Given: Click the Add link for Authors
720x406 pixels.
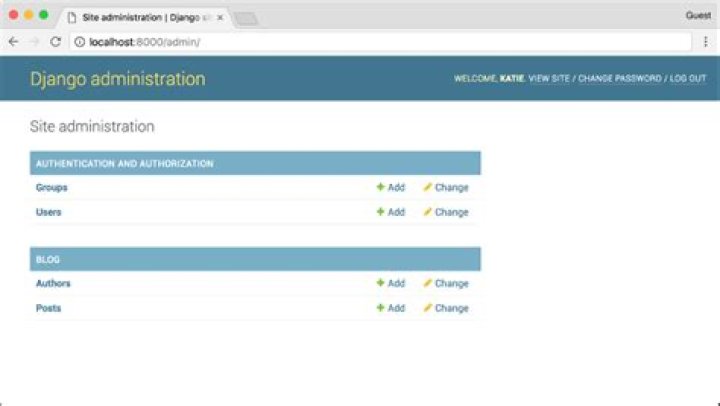Looking at the screenshot, I should coord(396,283).
